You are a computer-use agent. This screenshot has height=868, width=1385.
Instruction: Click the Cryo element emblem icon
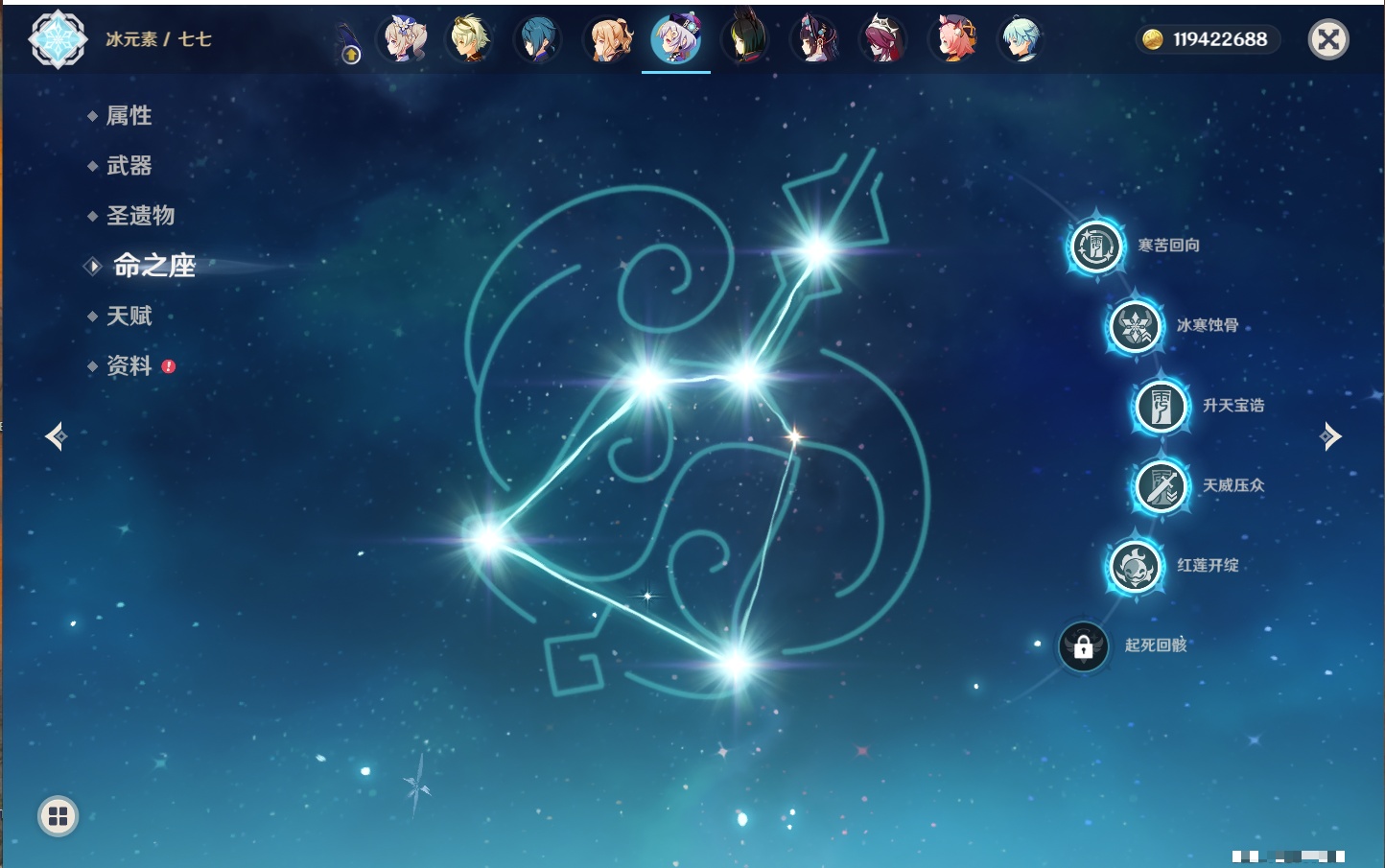click(58, 39)
